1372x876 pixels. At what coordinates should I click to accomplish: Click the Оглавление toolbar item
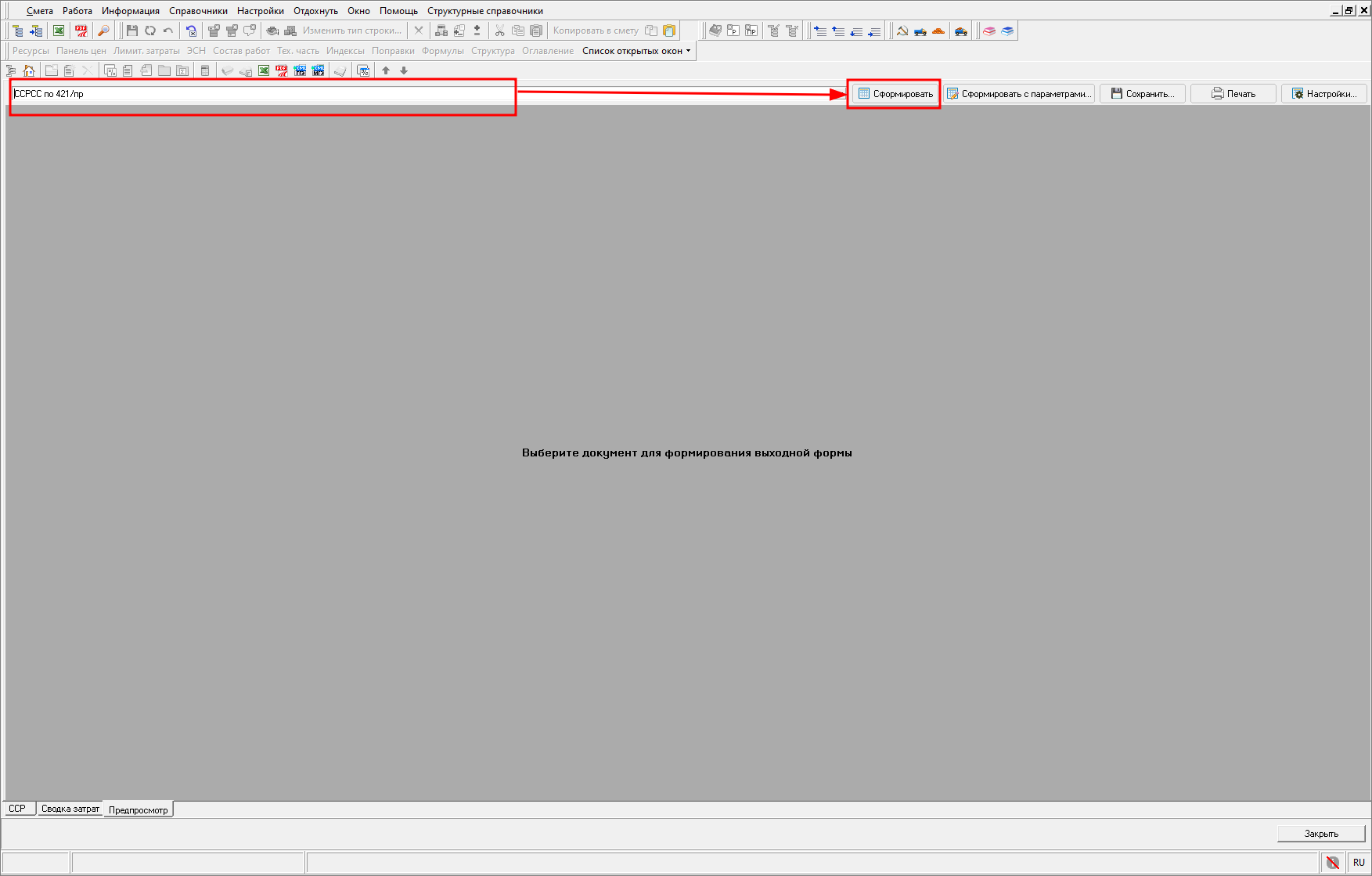[x=548, y=51]
